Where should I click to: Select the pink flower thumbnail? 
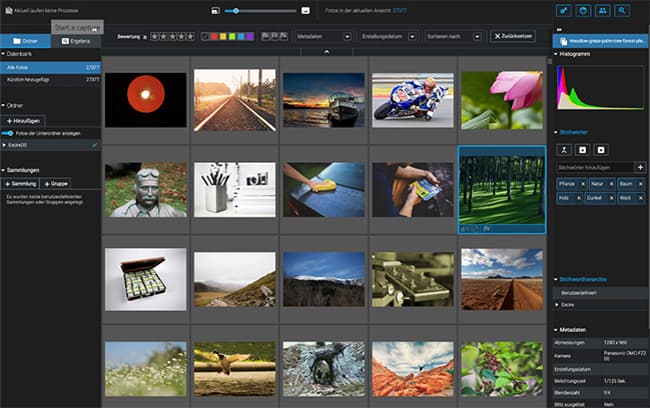point(502,100)
